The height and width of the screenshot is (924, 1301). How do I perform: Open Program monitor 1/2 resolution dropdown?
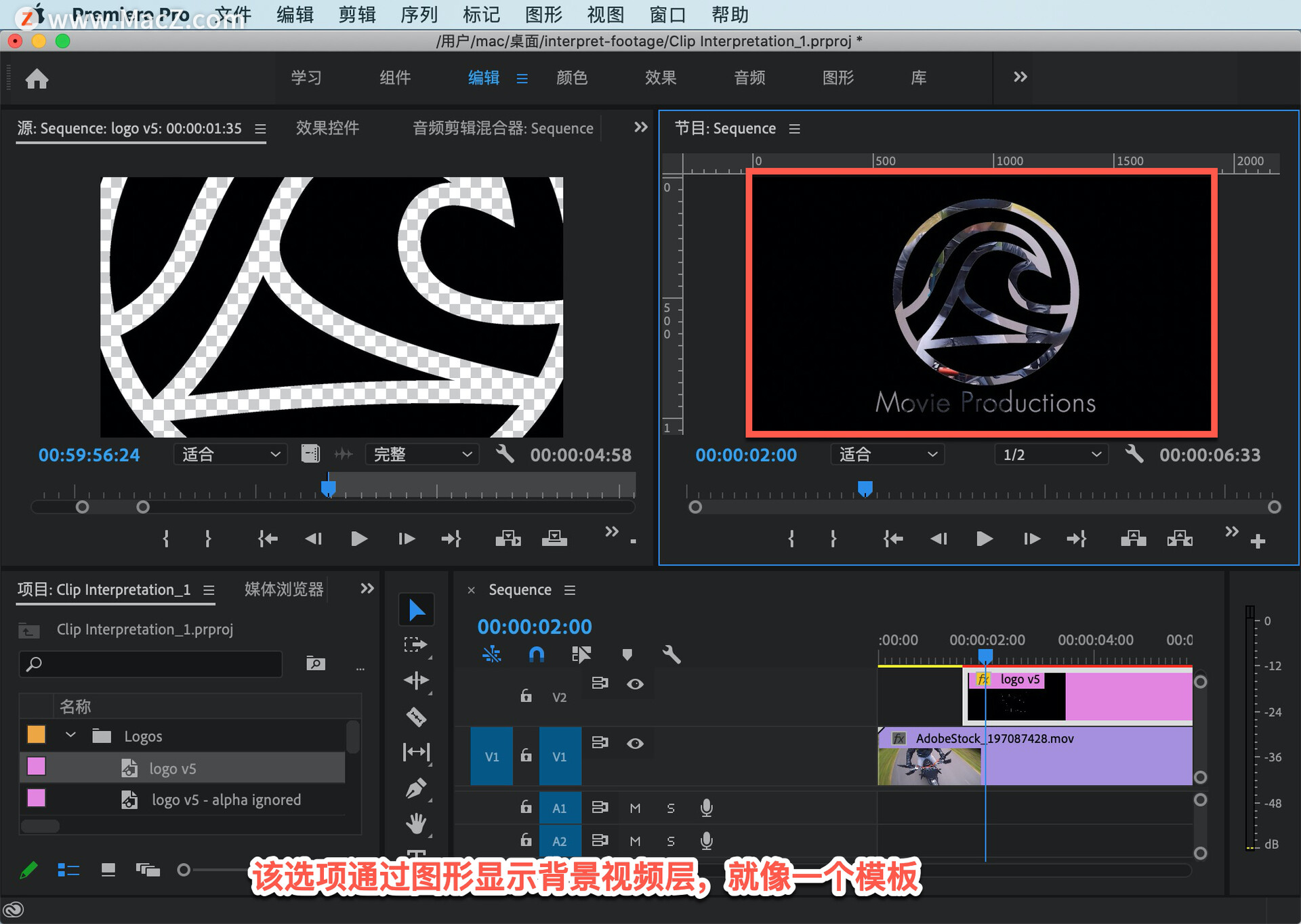point(1051,455)
